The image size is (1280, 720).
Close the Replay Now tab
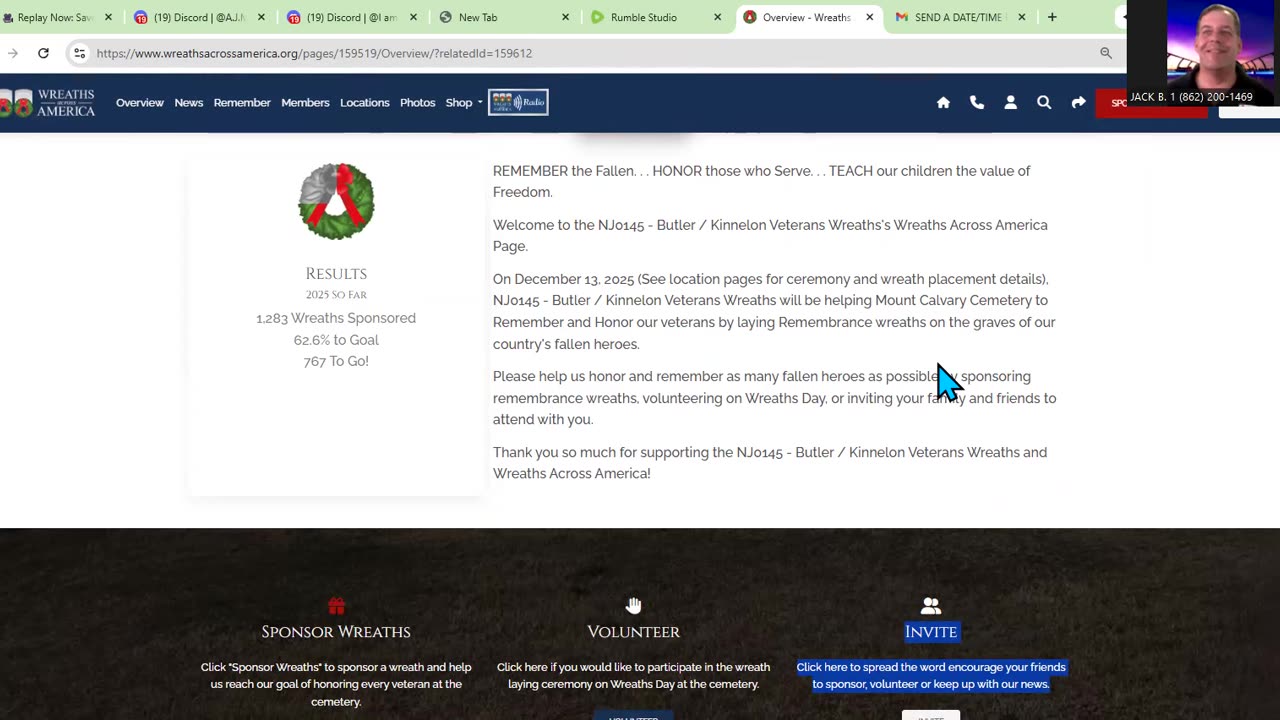click(108, 17)
